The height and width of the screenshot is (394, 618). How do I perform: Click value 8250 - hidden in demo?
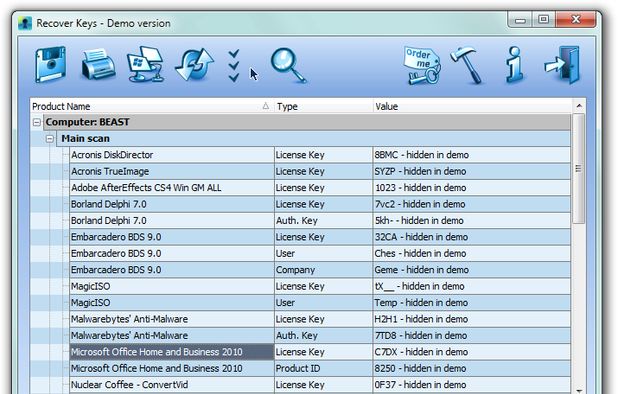click(x=420, y=368)
